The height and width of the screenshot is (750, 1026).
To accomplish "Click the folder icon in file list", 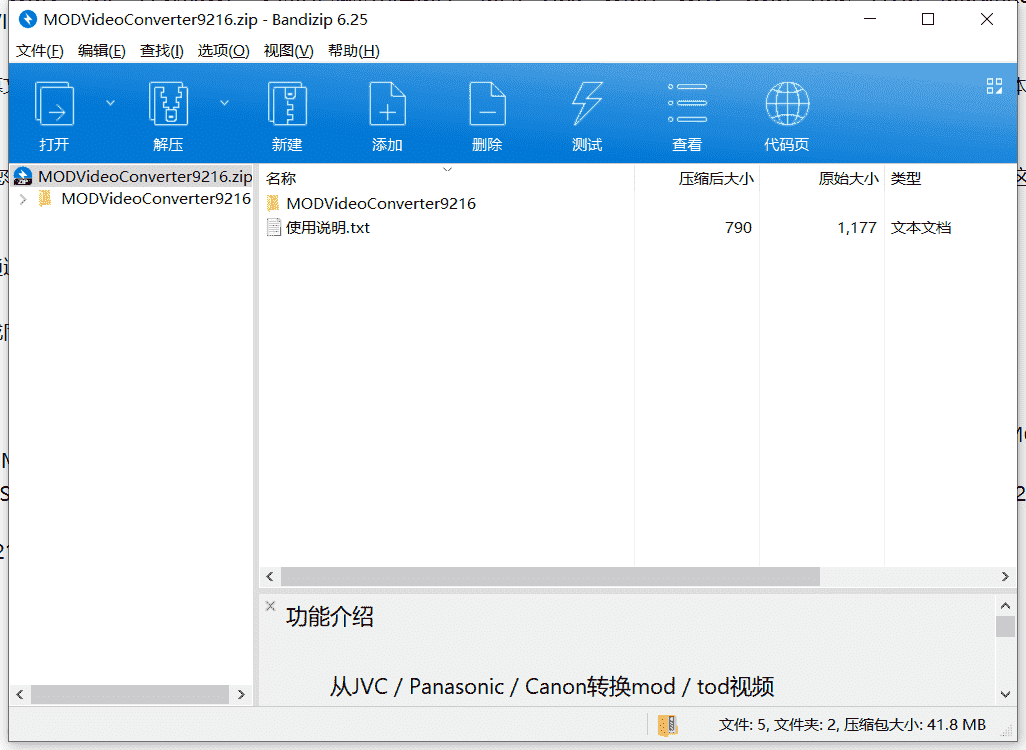I will pyautogui.click(x=274, y=204).
